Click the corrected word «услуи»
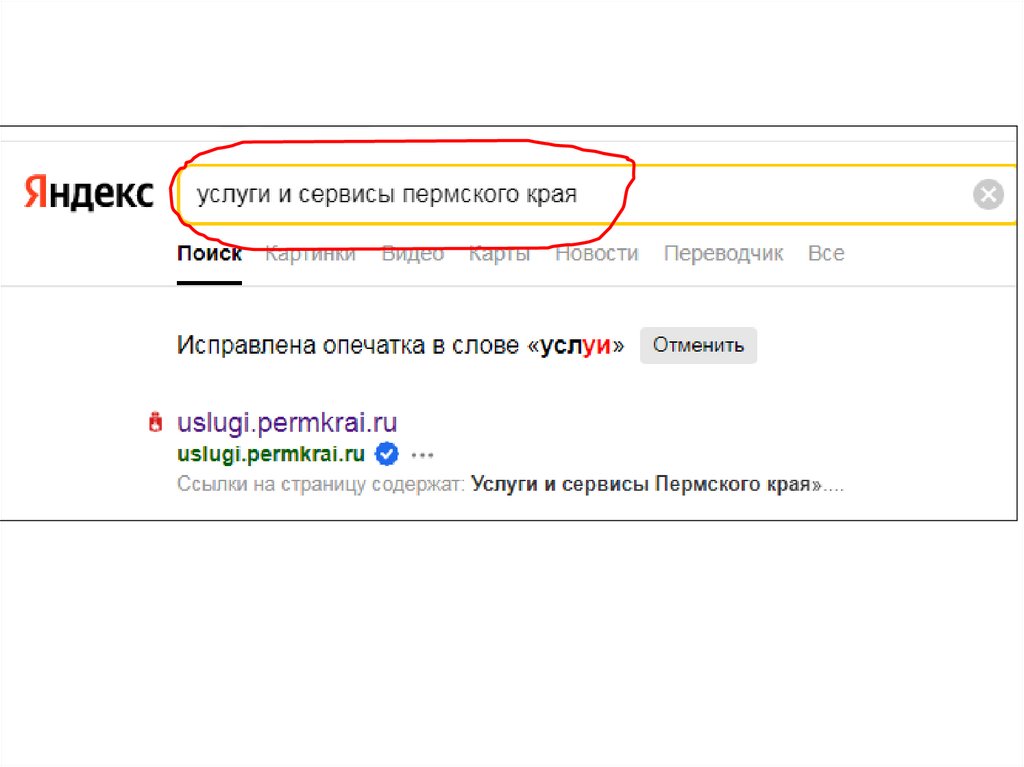The image size is (1024, 767). click(575, 346)
